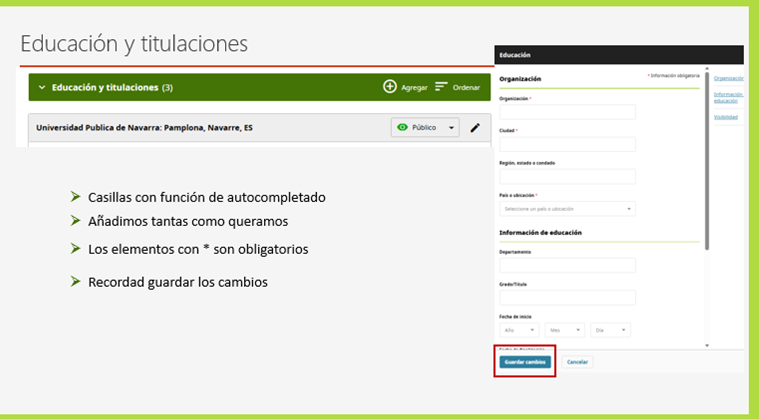Click into the Organización input field
This screenshot has width=759, height=419.
(x=567, y=112)
